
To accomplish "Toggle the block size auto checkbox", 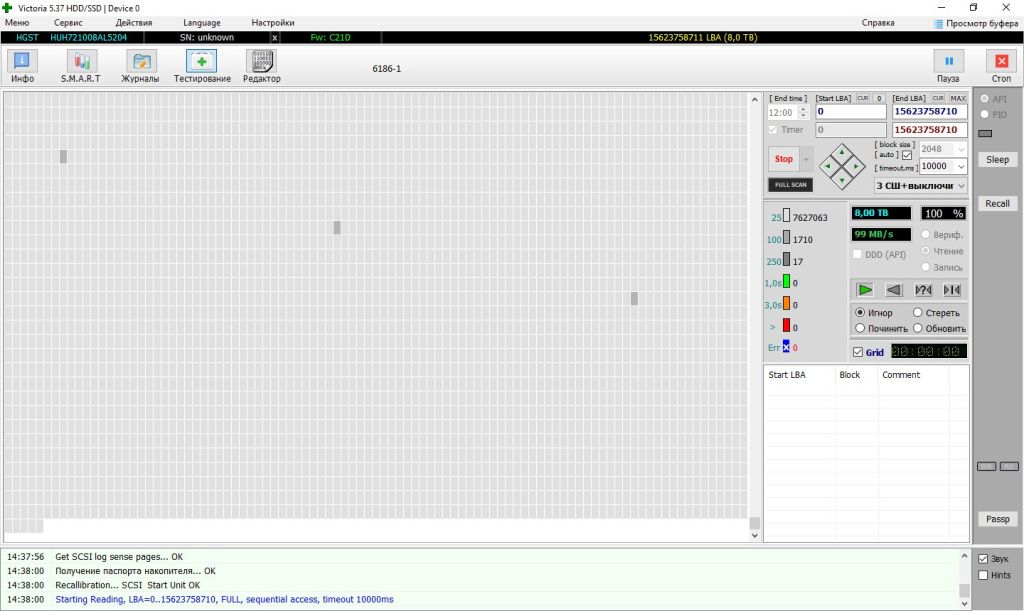I will 906,155.
